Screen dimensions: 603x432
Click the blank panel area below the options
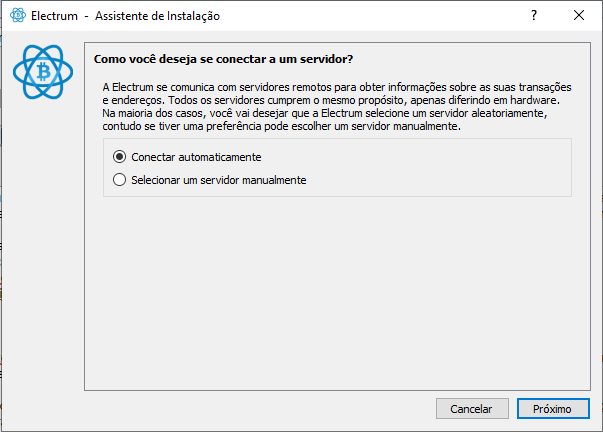pyautogui.click(x=337, y=292)
